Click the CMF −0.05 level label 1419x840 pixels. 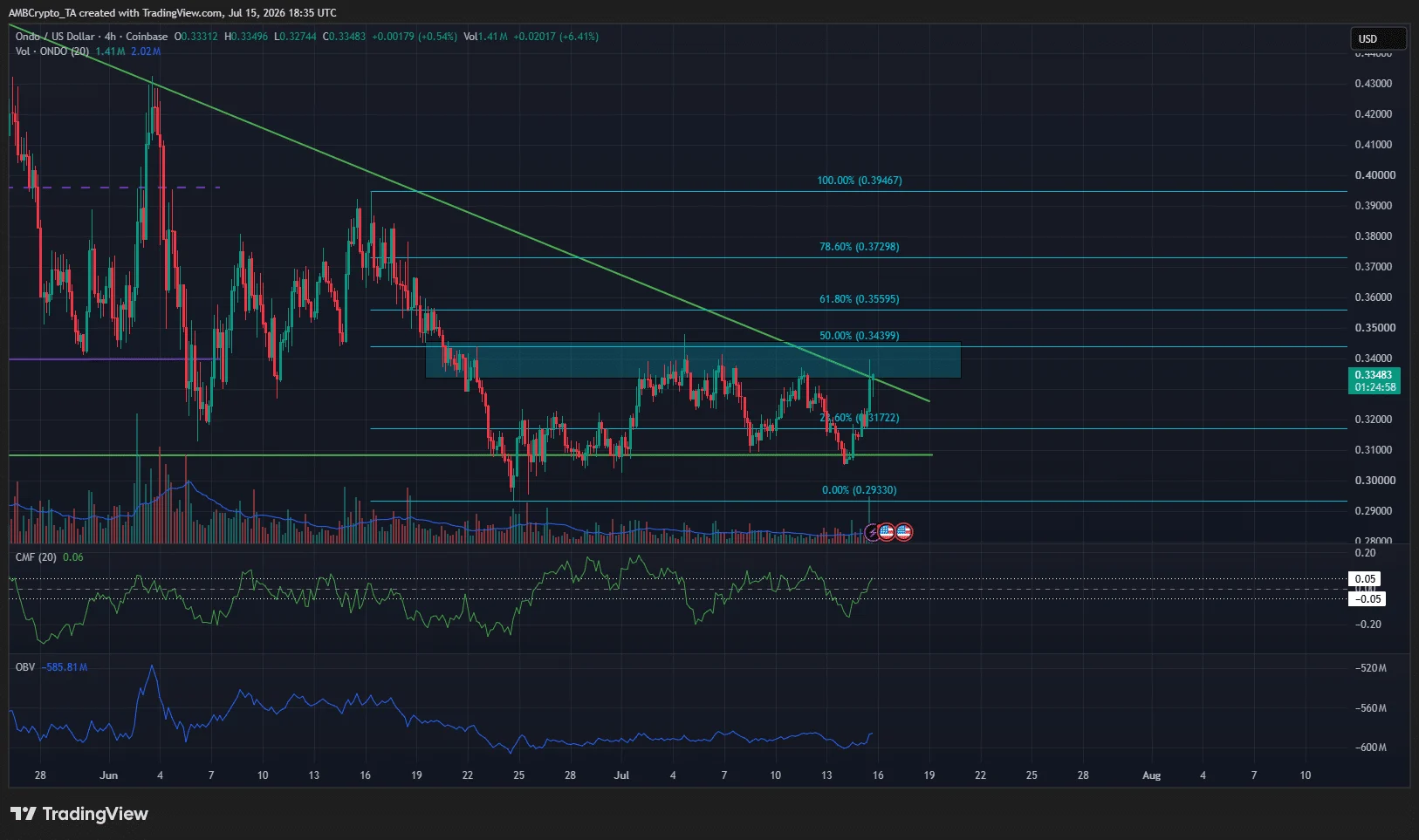pyautogui.click(x=1368, y=598)
